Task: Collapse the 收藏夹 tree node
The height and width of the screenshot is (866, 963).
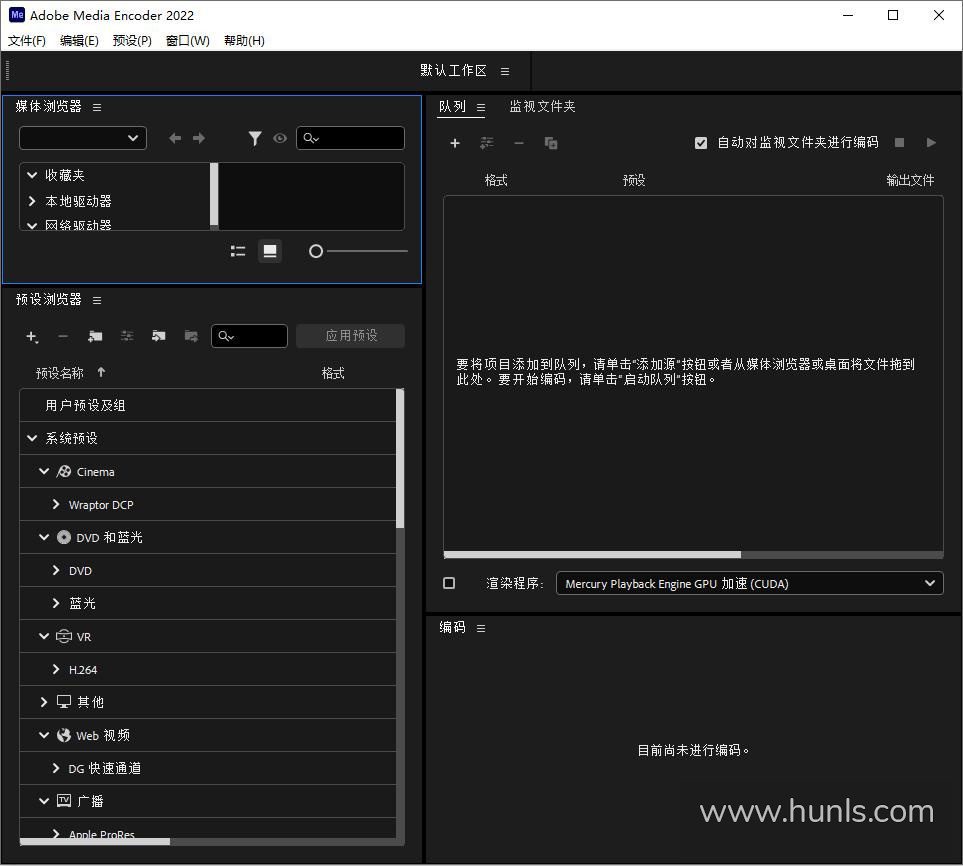Action: tap(32, 175)
